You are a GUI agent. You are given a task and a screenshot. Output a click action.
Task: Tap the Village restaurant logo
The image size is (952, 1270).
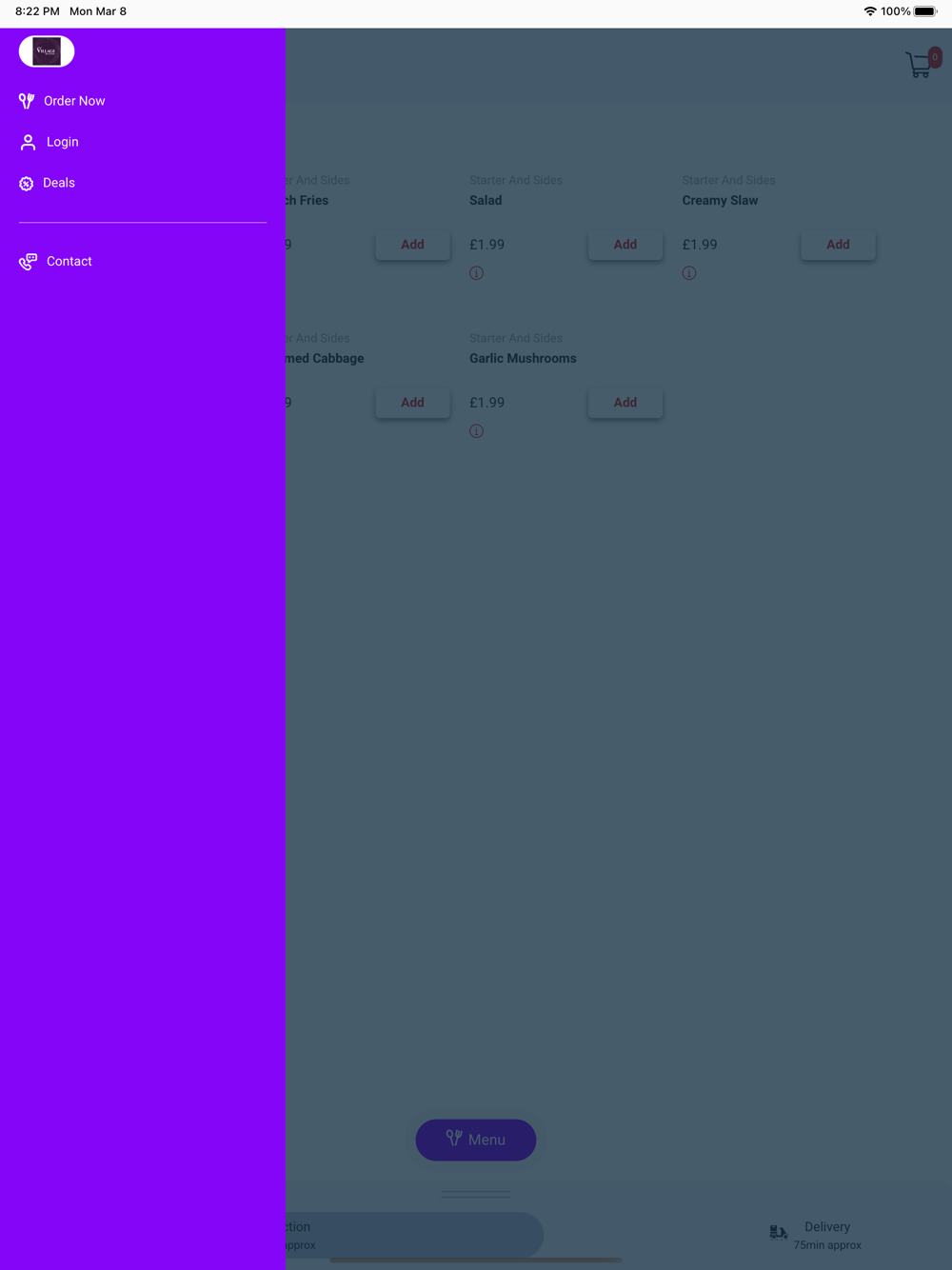click(47, 51)
